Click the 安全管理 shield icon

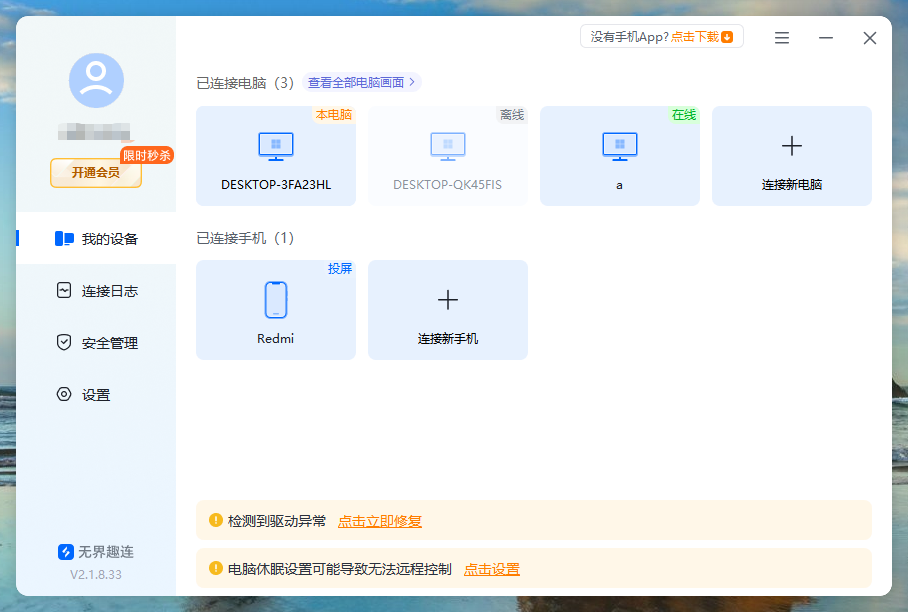pyautogui.click(x=62, y=342)
